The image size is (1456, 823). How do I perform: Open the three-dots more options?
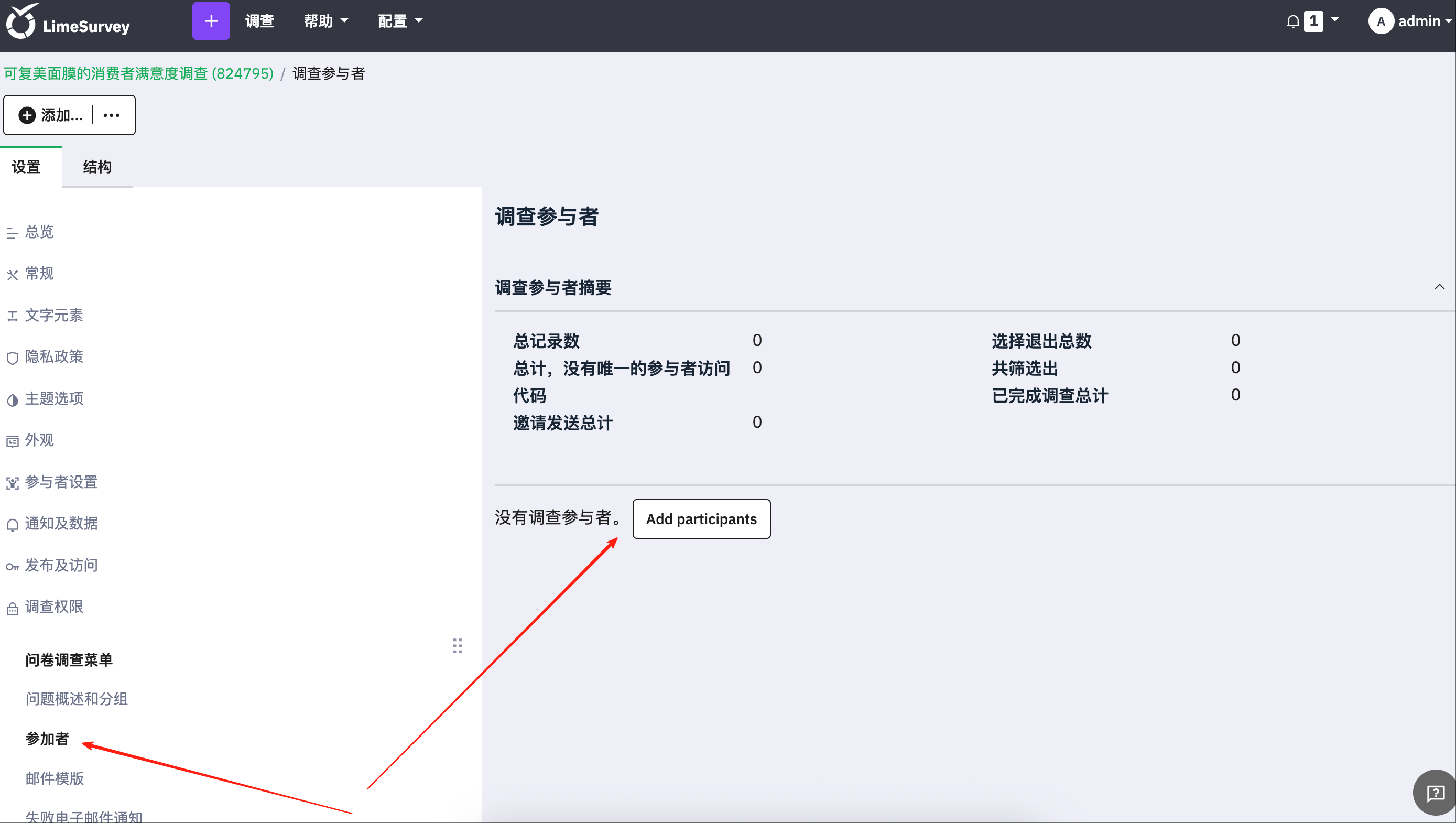(x=111, y=115)
